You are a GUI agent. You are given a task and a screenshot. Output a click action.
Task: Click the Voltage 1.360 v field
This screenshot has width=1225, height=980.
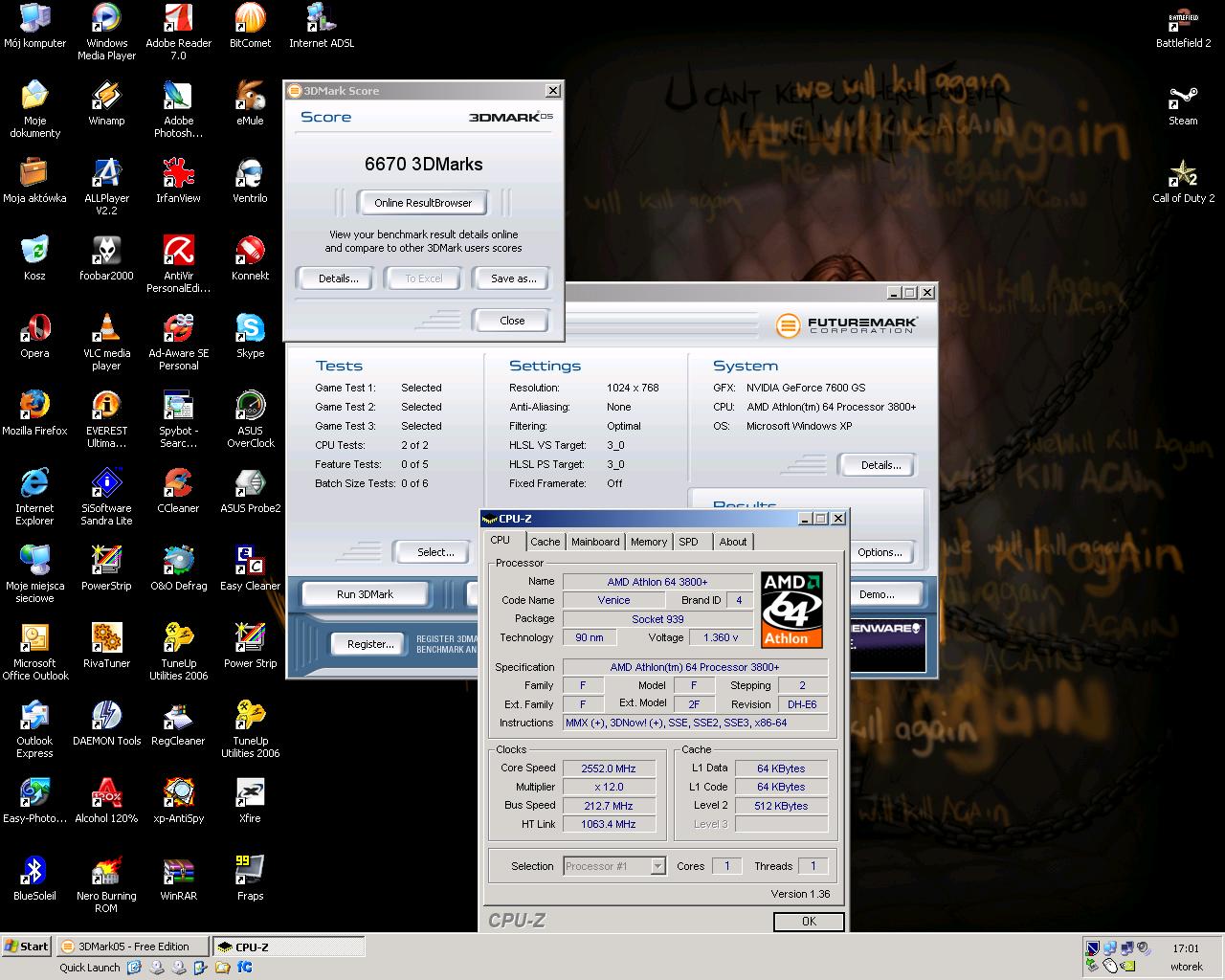pos(721,637)
